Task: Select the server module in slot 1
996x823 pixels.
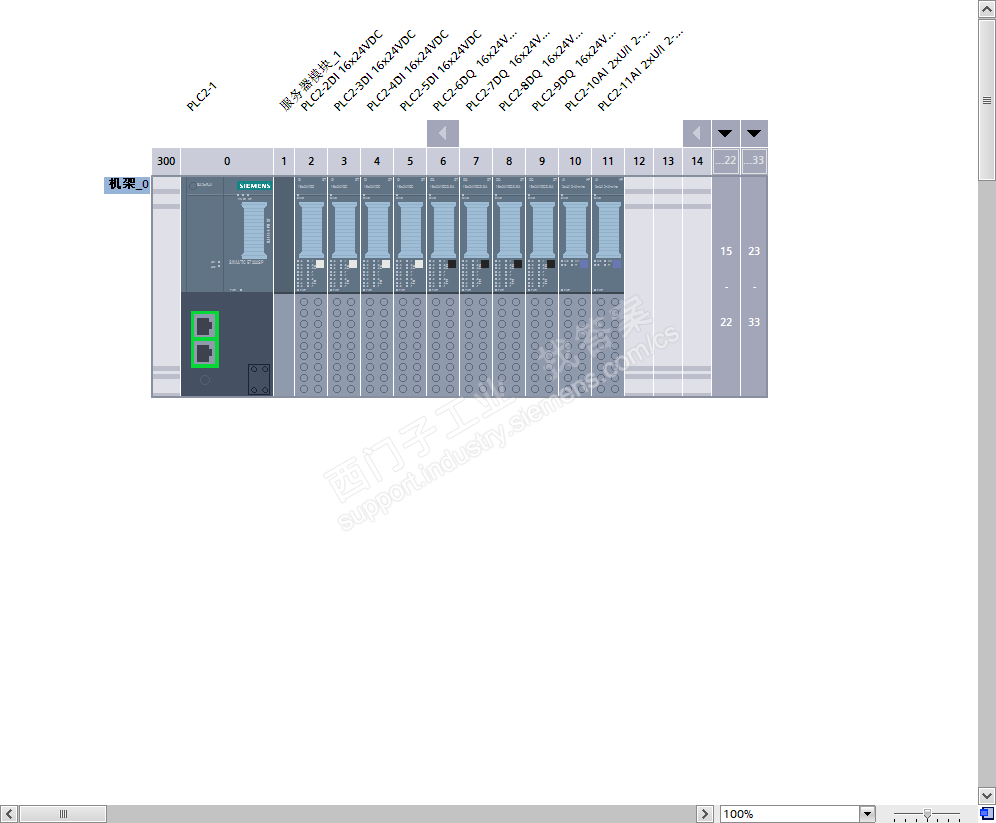Action: click(284, 286)
